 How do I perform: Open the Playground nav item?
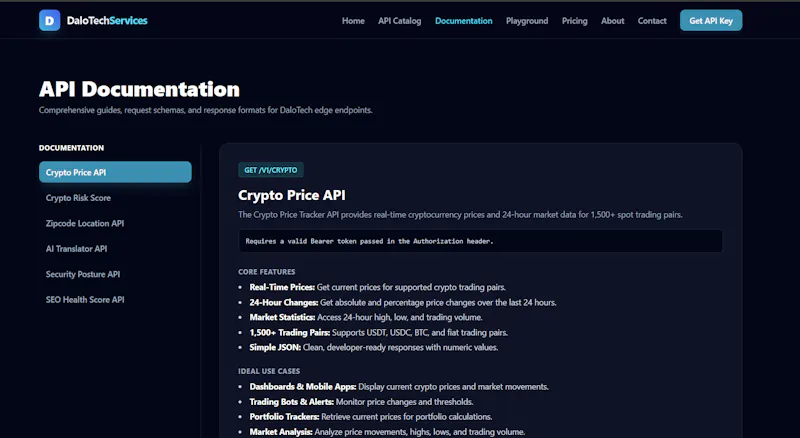click(527, 21)
